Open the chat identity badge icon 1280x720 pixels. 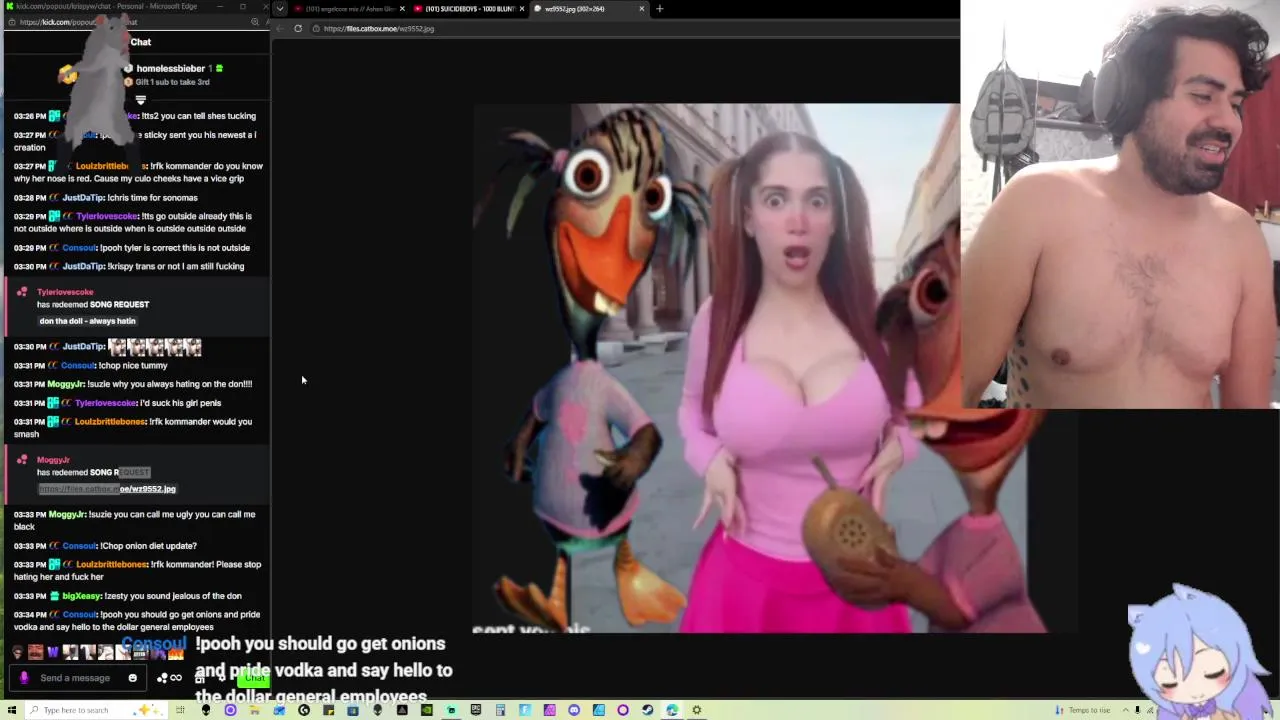pos(24,678)
